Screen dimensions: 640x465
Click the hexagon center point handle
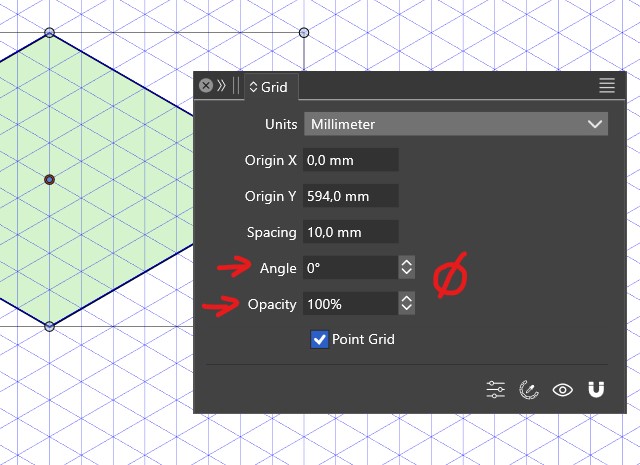(x=49, y=180)
